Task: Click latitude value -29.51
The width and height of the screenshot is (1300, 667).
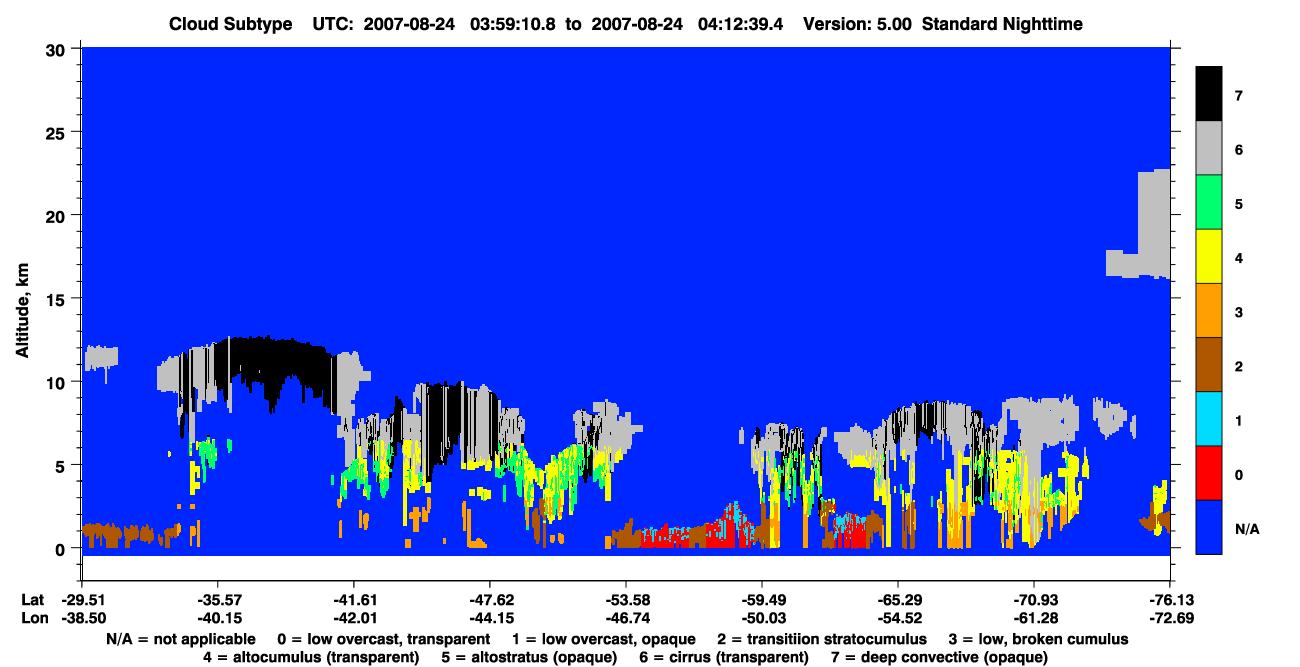Action: 81,600
